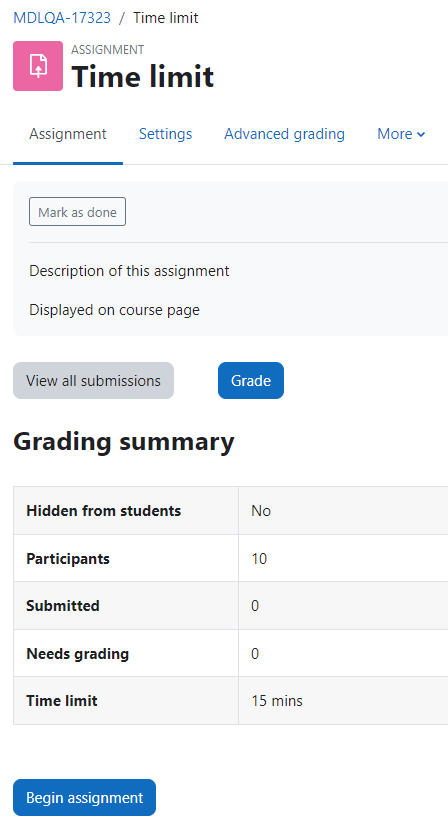Click the Grading summary heading
Image resolution: width=448 pixels, height=836 pixels.
click(x=124, y=442)
